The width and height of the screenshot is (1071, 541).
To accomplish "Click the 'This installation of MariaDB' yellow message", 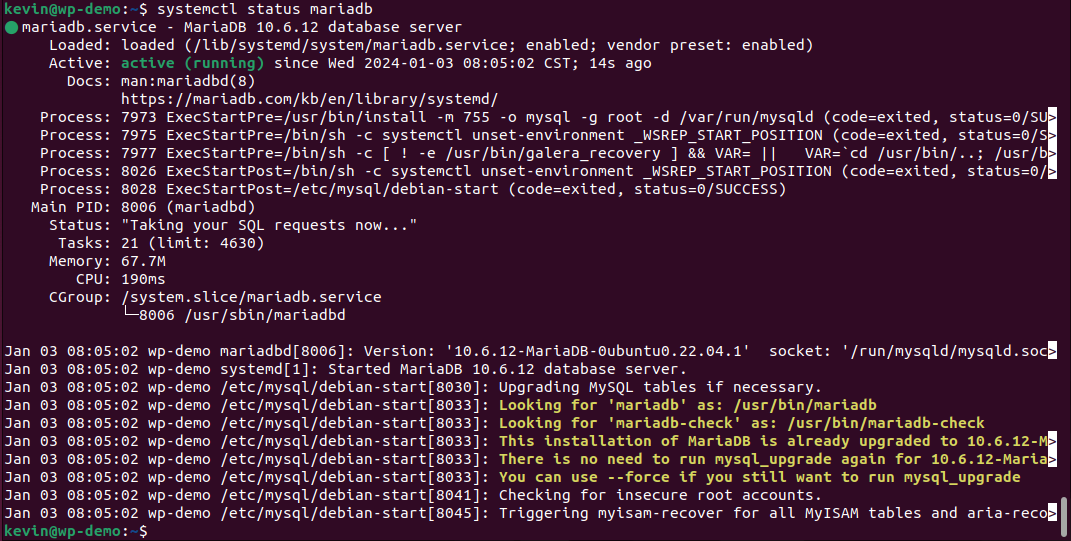I will click(773, 441).
